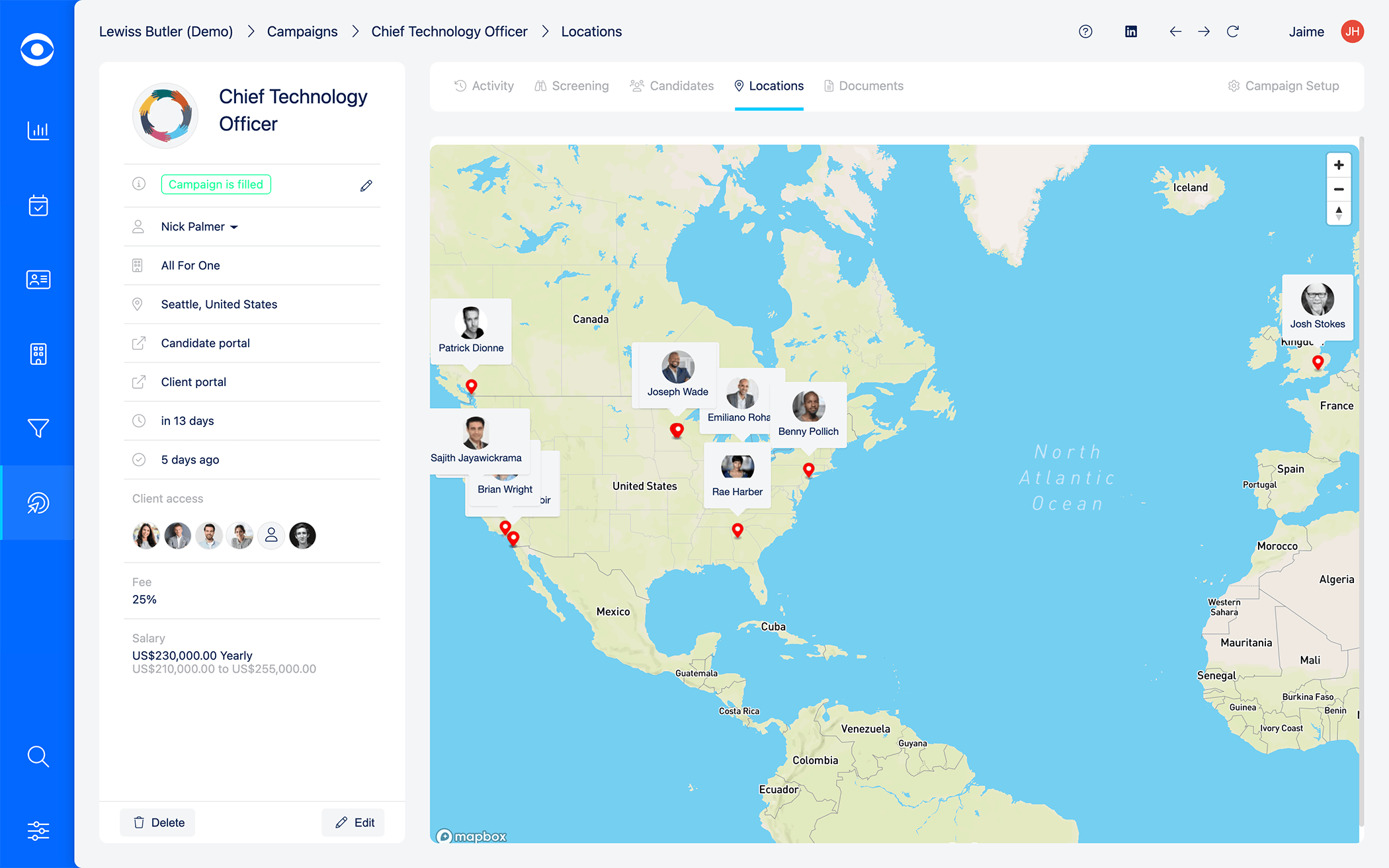Click the page refresh icon
Image resolution: width=1389 pixels, height=868 pixels.
point(1233,32)
